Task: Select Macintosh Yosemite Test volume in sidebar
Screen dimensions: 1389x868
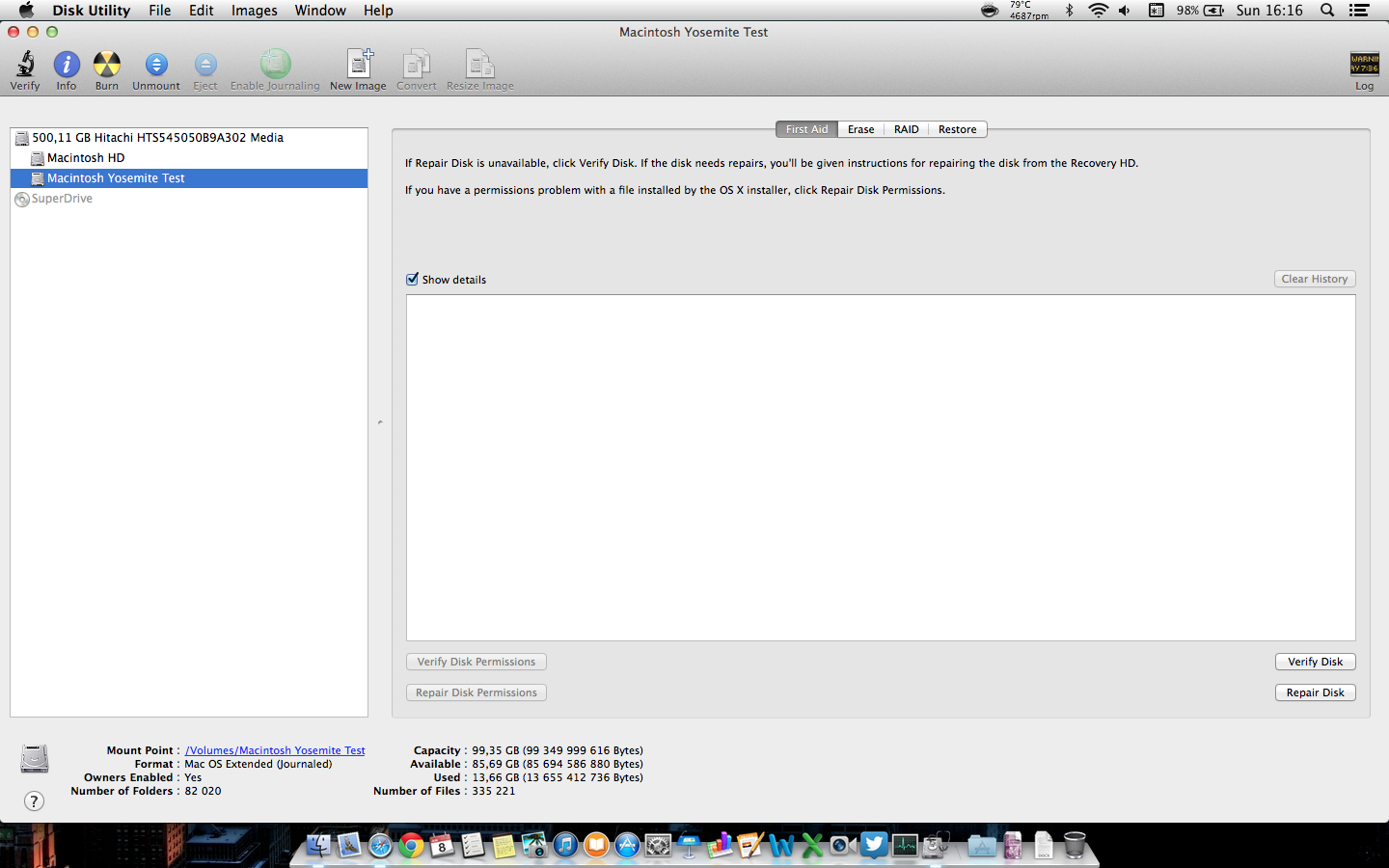Action: [189, 178]
